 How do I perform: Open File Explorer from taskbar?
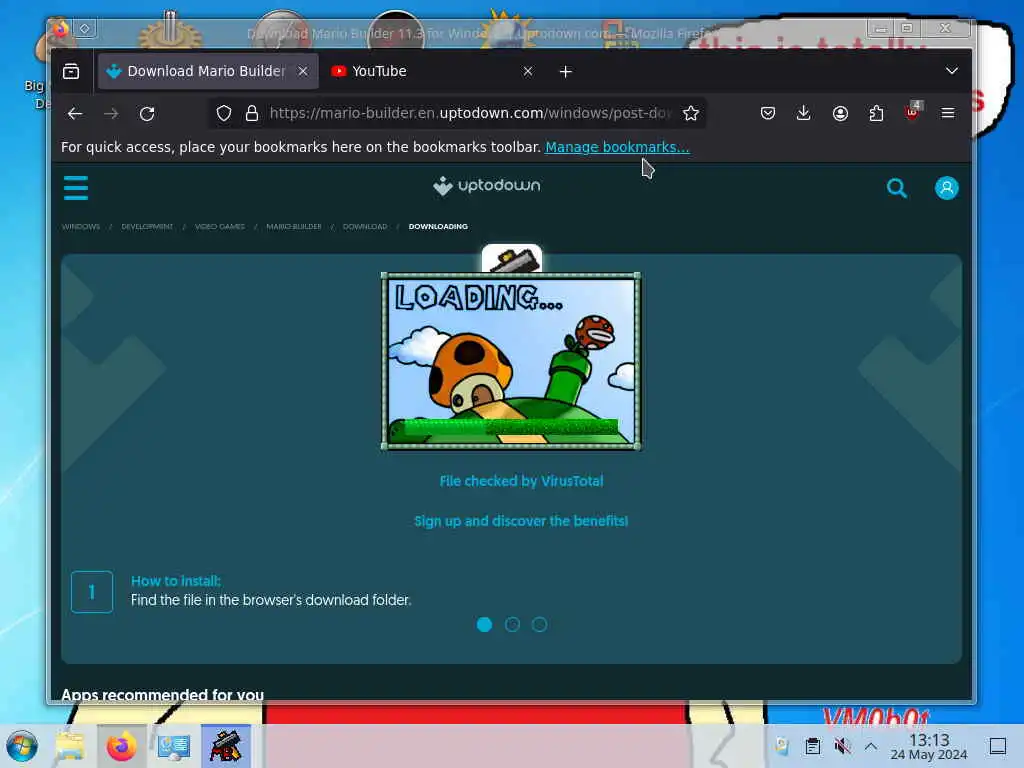pos(69,746)
